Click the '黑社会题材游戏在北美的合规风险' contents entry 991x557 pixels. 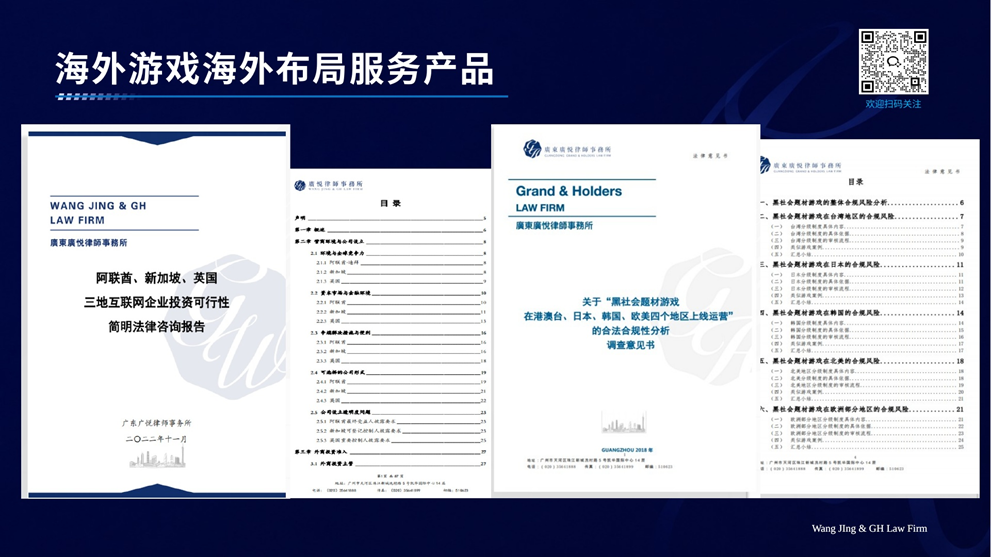pyautogui.click(x=863, y=361)
